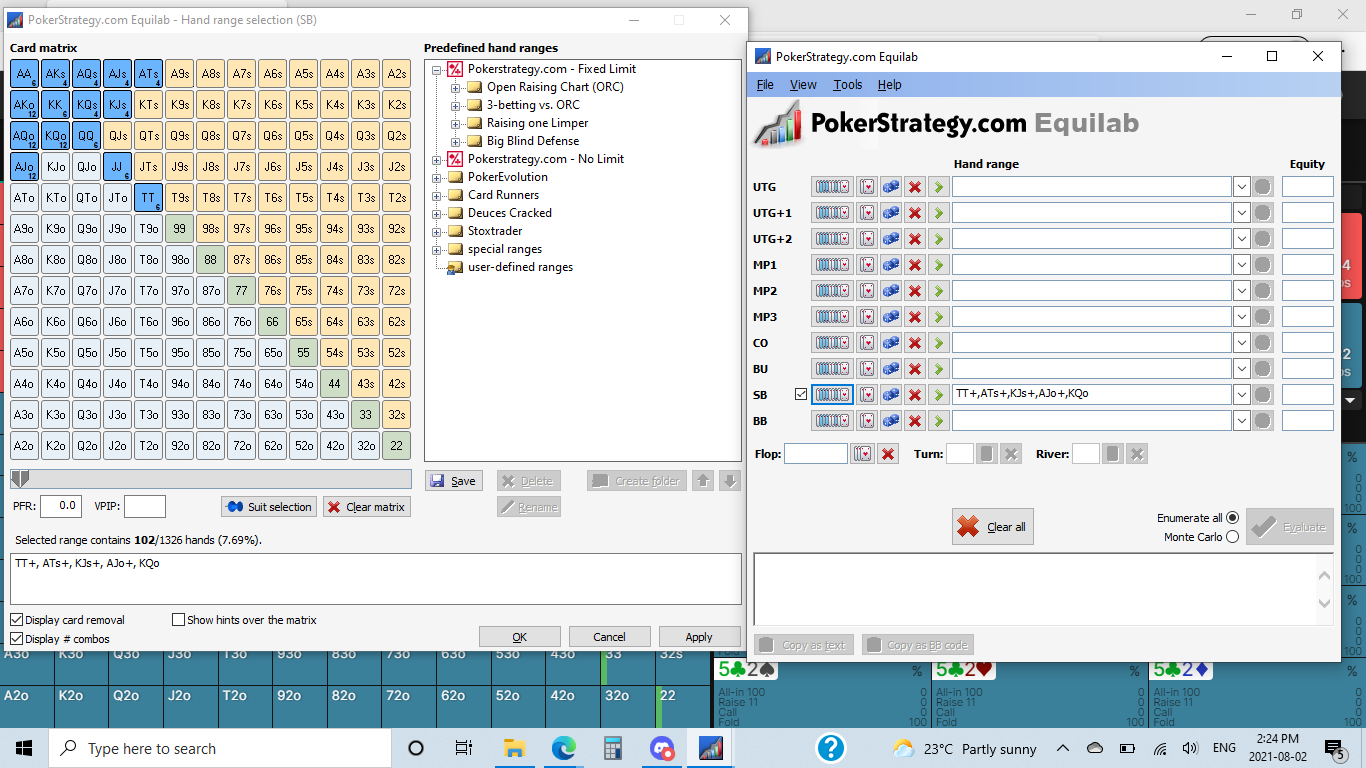Open hand range selector for SB row
Viewport: 1366px width, 768px height.
coord(832,395)
